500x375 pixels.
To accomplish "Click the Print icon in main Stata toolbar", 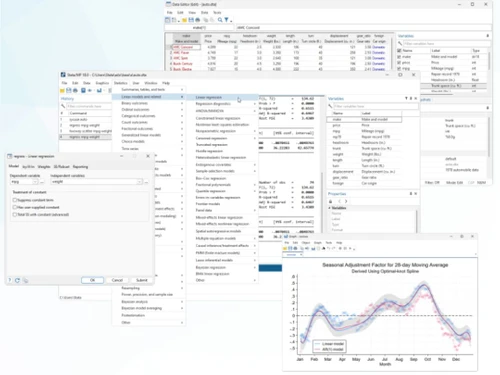I will 75,90.
